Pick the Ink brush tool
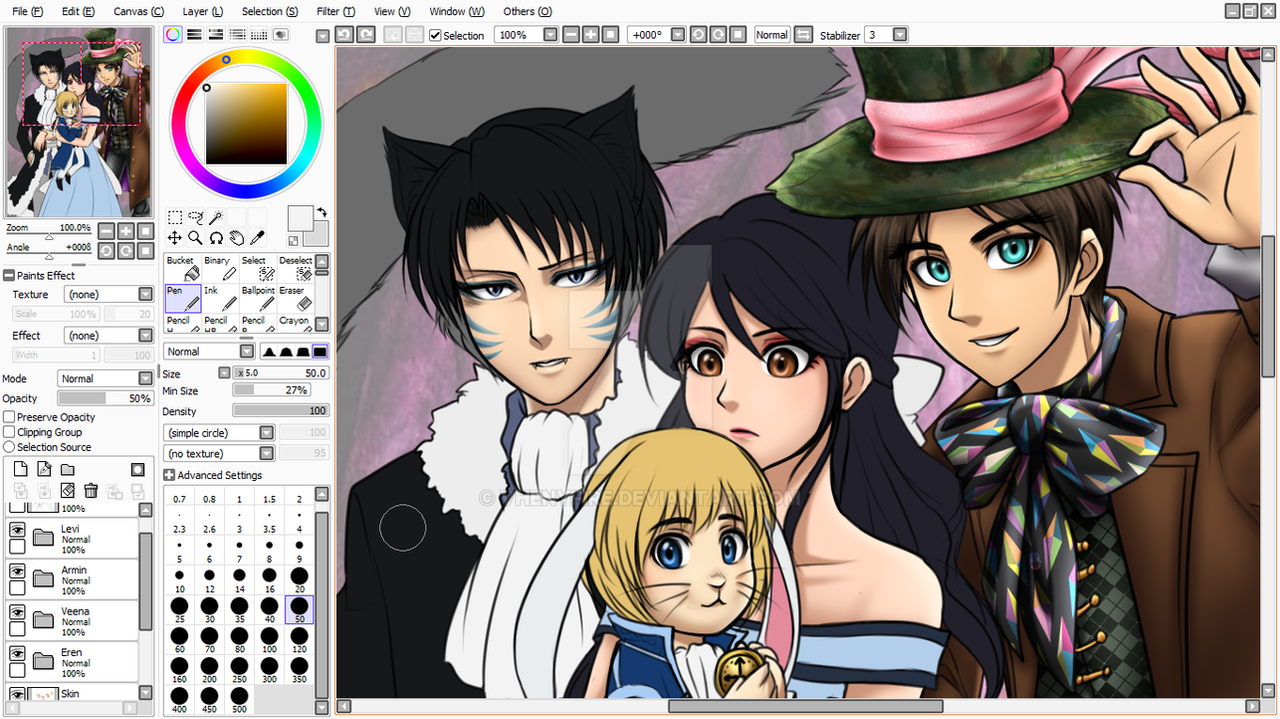 220,297
